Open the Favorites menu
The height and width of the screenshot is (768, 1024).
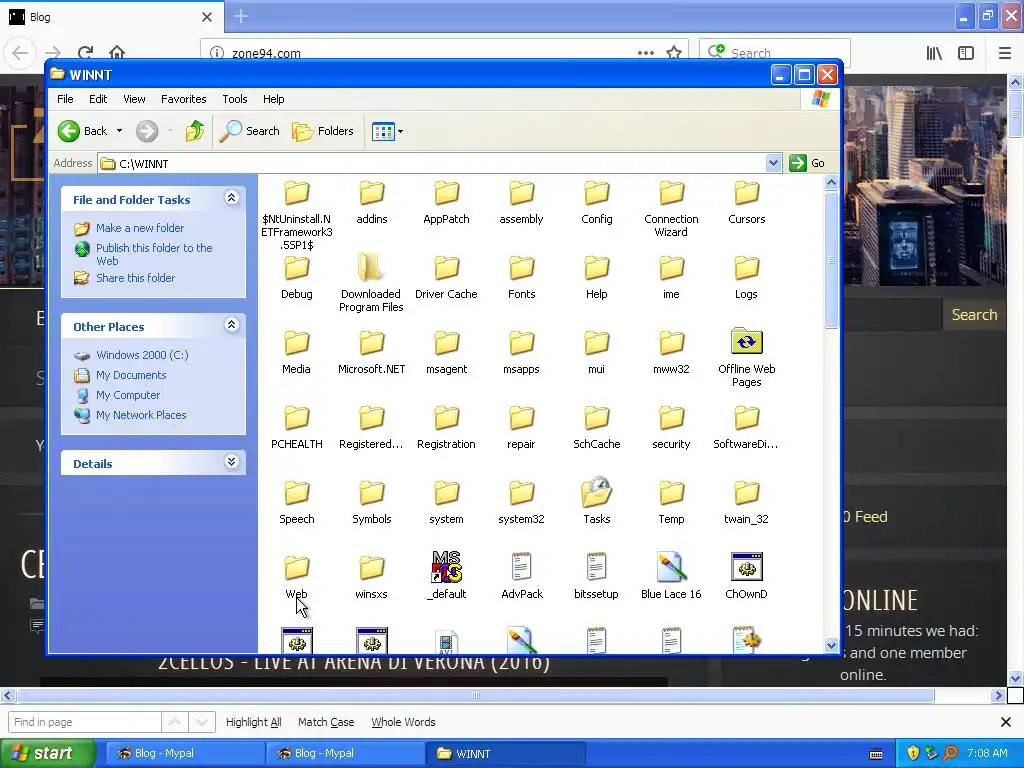pyautogui.click(x=184, y=99)
